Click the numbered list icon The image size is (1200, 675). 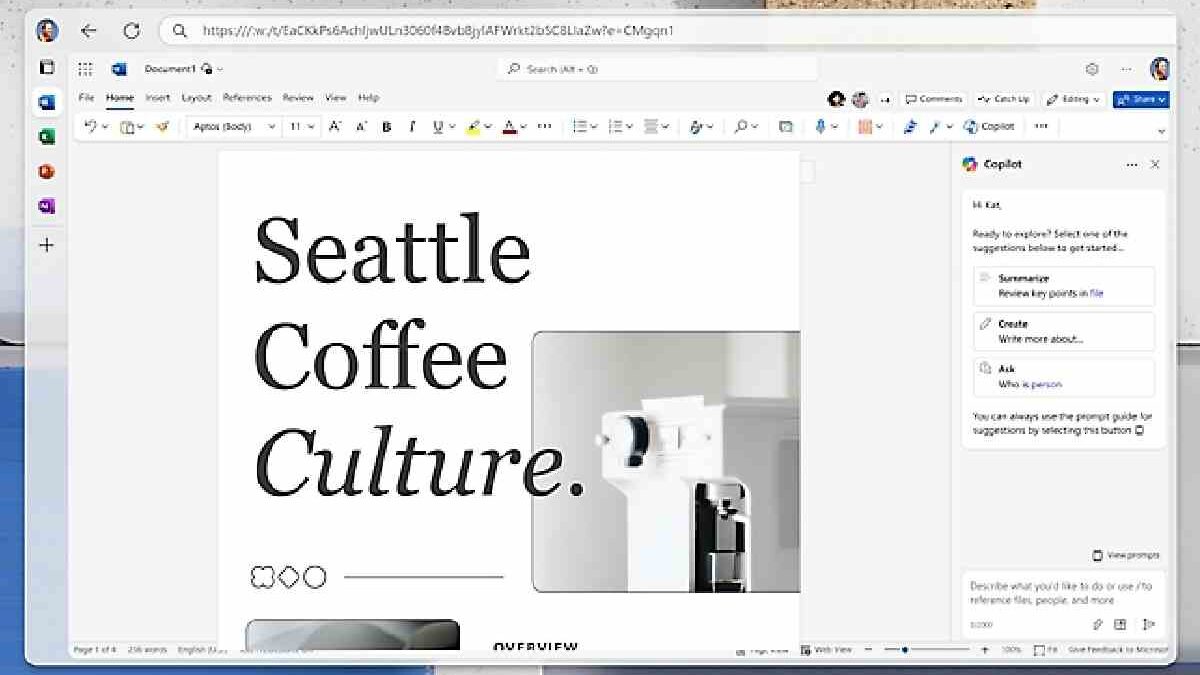pyautogui.click(x=615, y=127)
